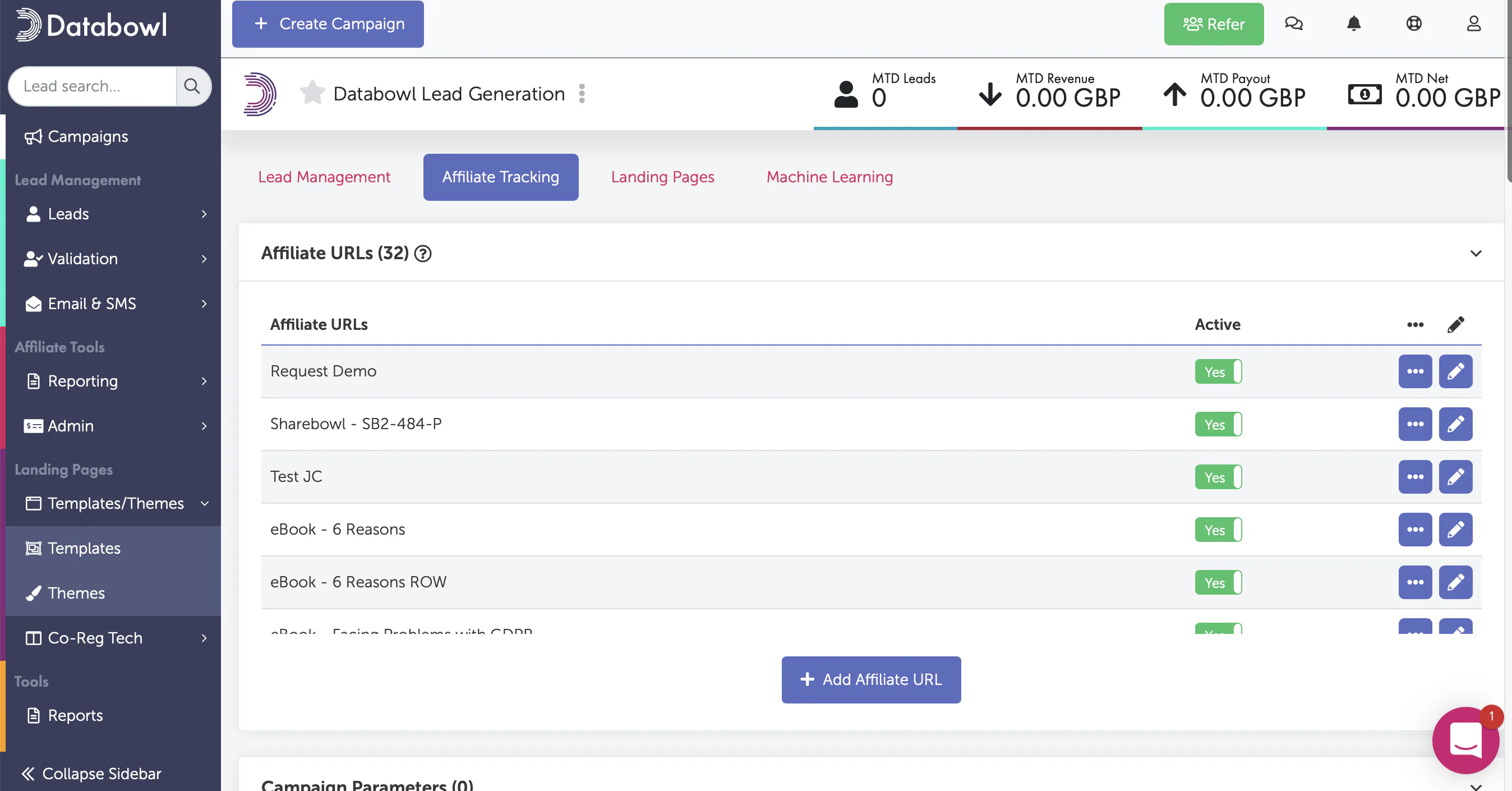Click the Affiliate URLs help question icon
Screen dimensions: 1512x791
(x=423, y=254)
